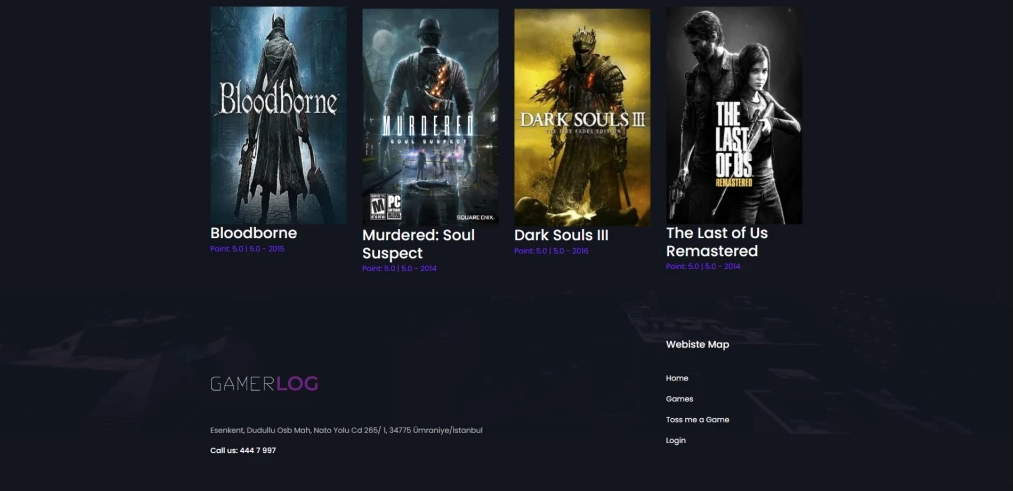This screenshot has width=1013, height=491.
Task: Open The Last of Us Remastered cover
Action: point(734,115)
